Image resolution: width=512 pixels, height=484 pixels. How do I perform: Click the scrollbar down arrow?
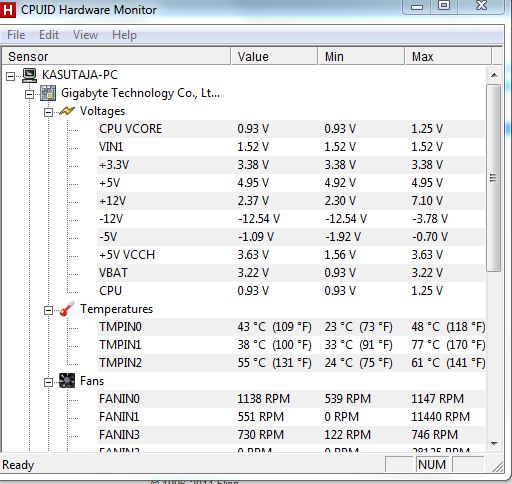coord(494,444)
